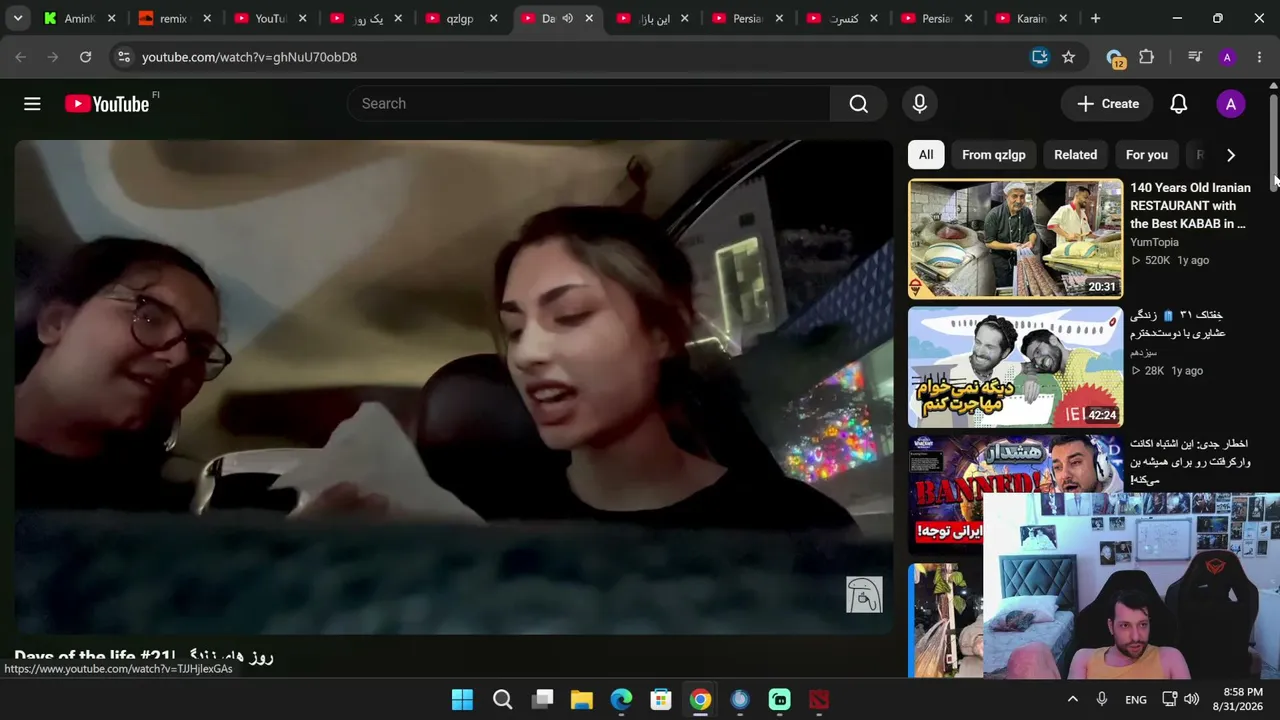Start voice search with the microphone

(919, 104)
